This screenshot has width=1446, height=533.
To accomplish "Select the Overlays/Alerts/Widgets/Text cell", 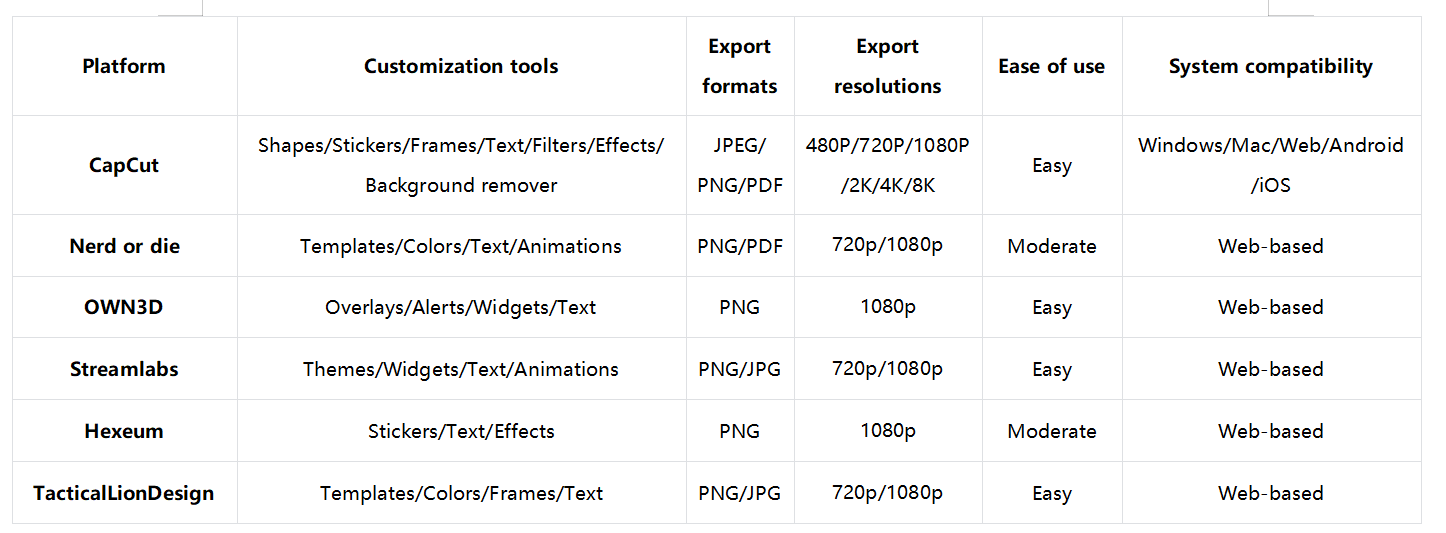I will 461,307.
